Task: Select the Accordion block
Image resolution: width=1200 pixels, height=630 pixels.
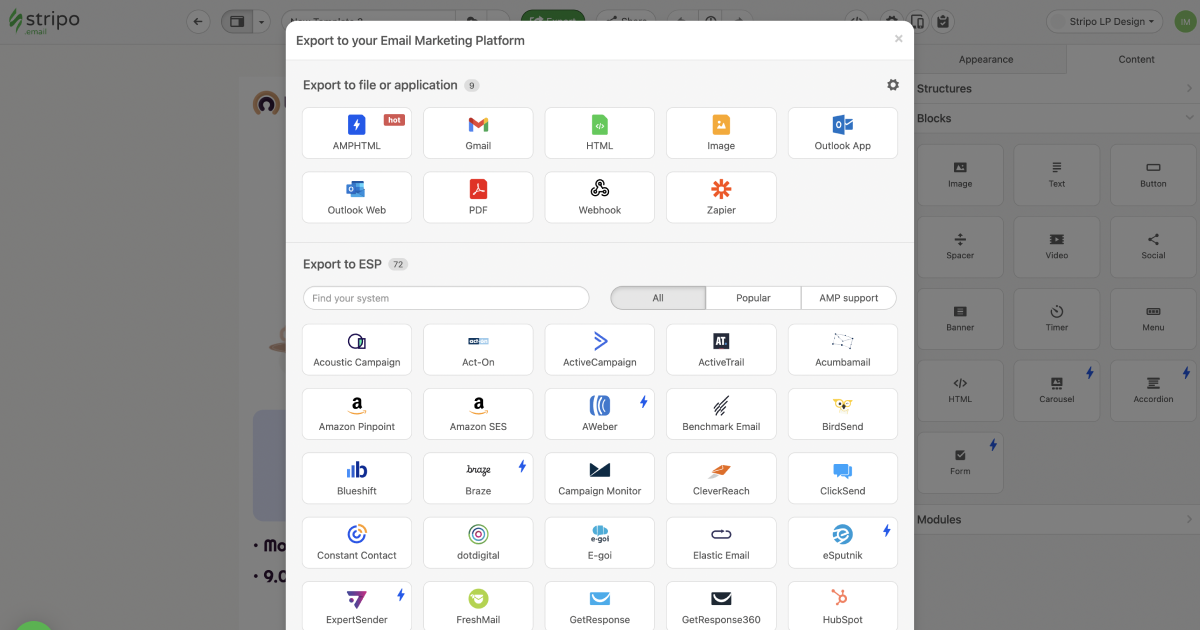Action: click(x=1153, y=391)
